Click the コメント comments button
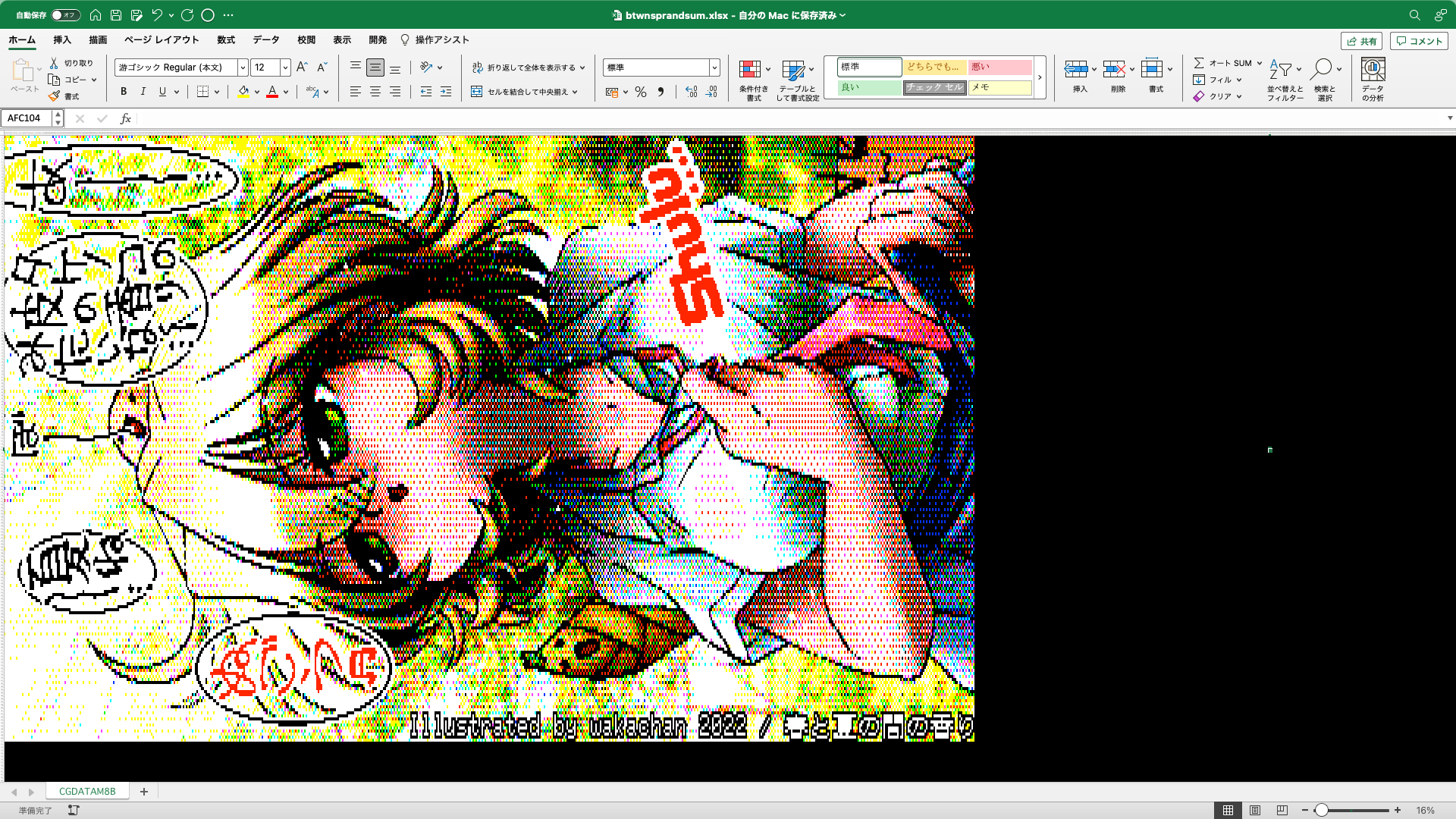The height and width of the screenshot is (819, 1456). 1419,41
